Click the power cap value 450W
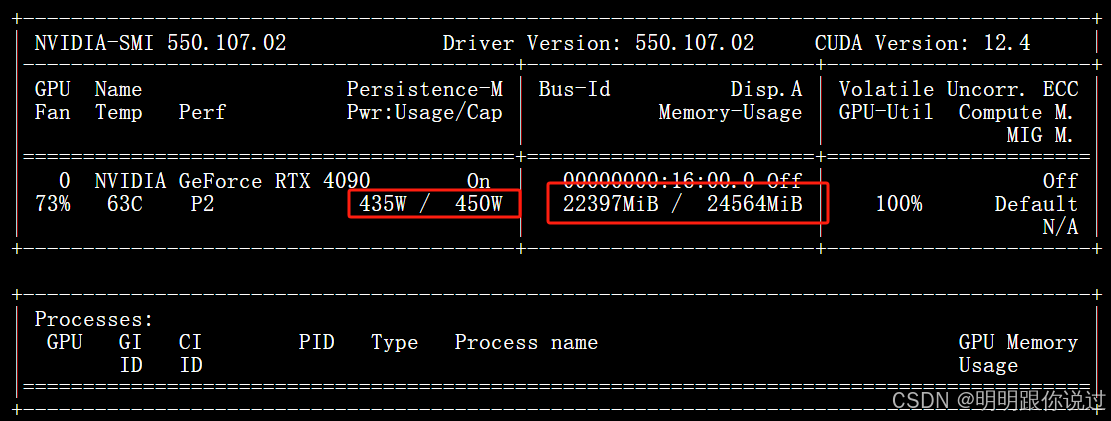1111x421 pixels. (478, 204)
